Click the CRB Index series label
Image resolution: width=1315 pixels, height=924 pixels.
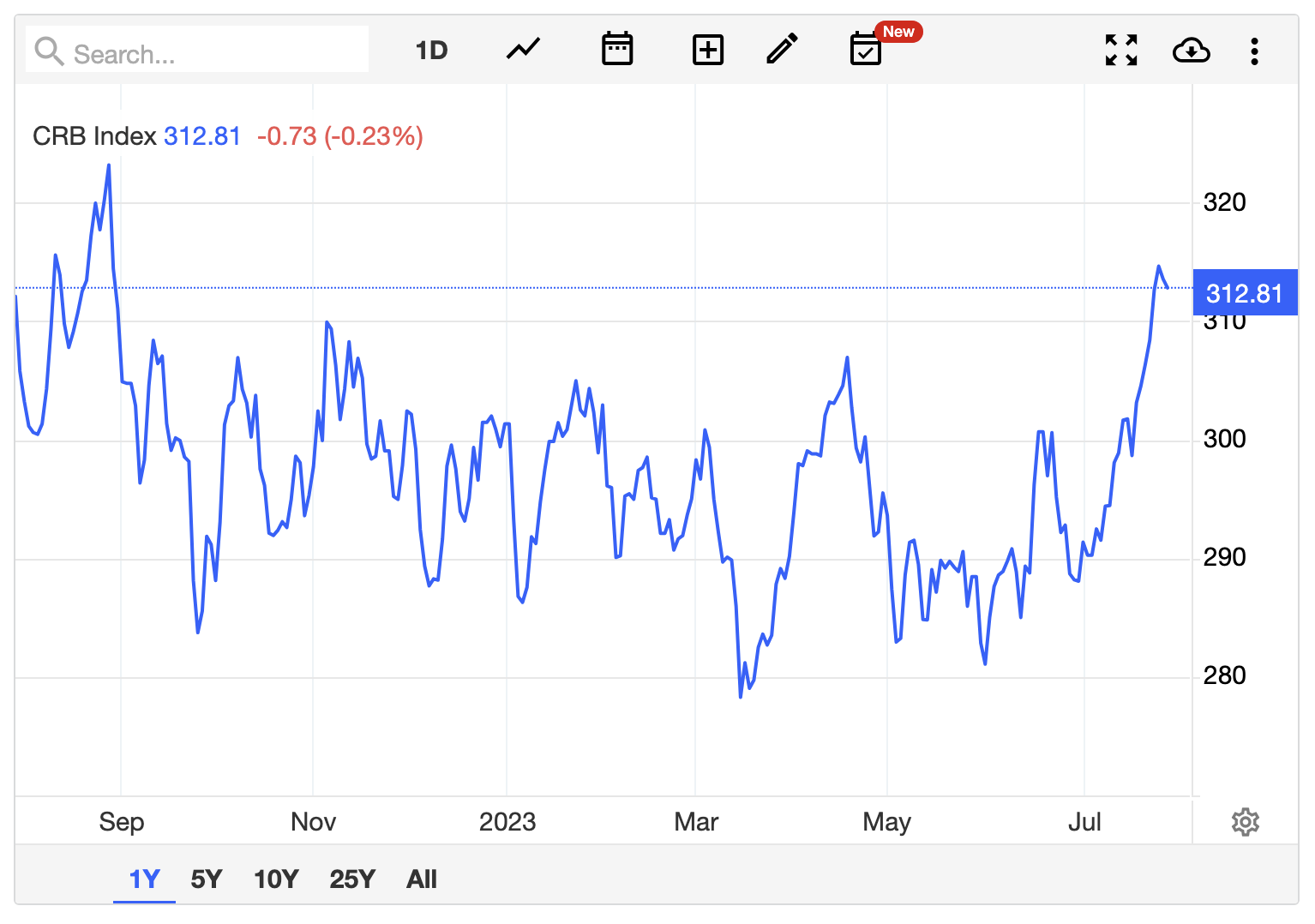94,136
